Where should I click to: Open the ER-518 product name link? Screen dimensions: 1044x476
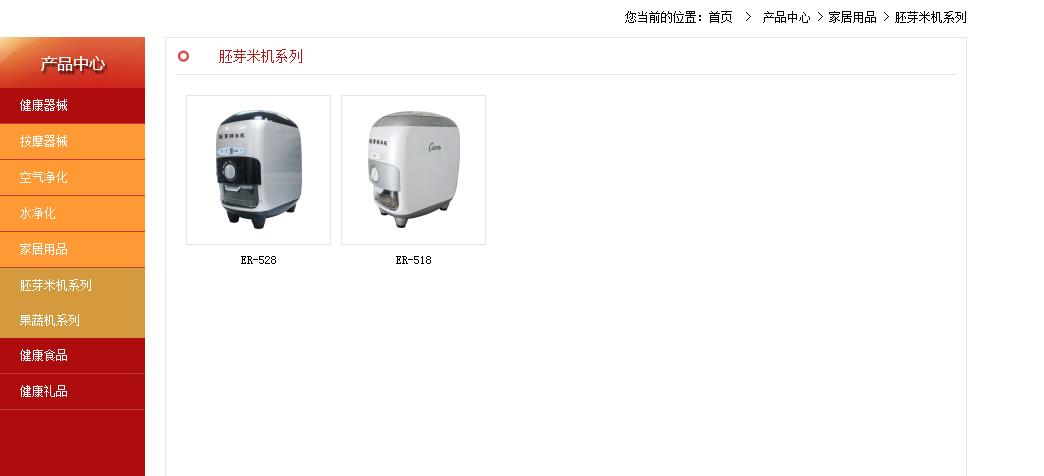tap(413, 260)
